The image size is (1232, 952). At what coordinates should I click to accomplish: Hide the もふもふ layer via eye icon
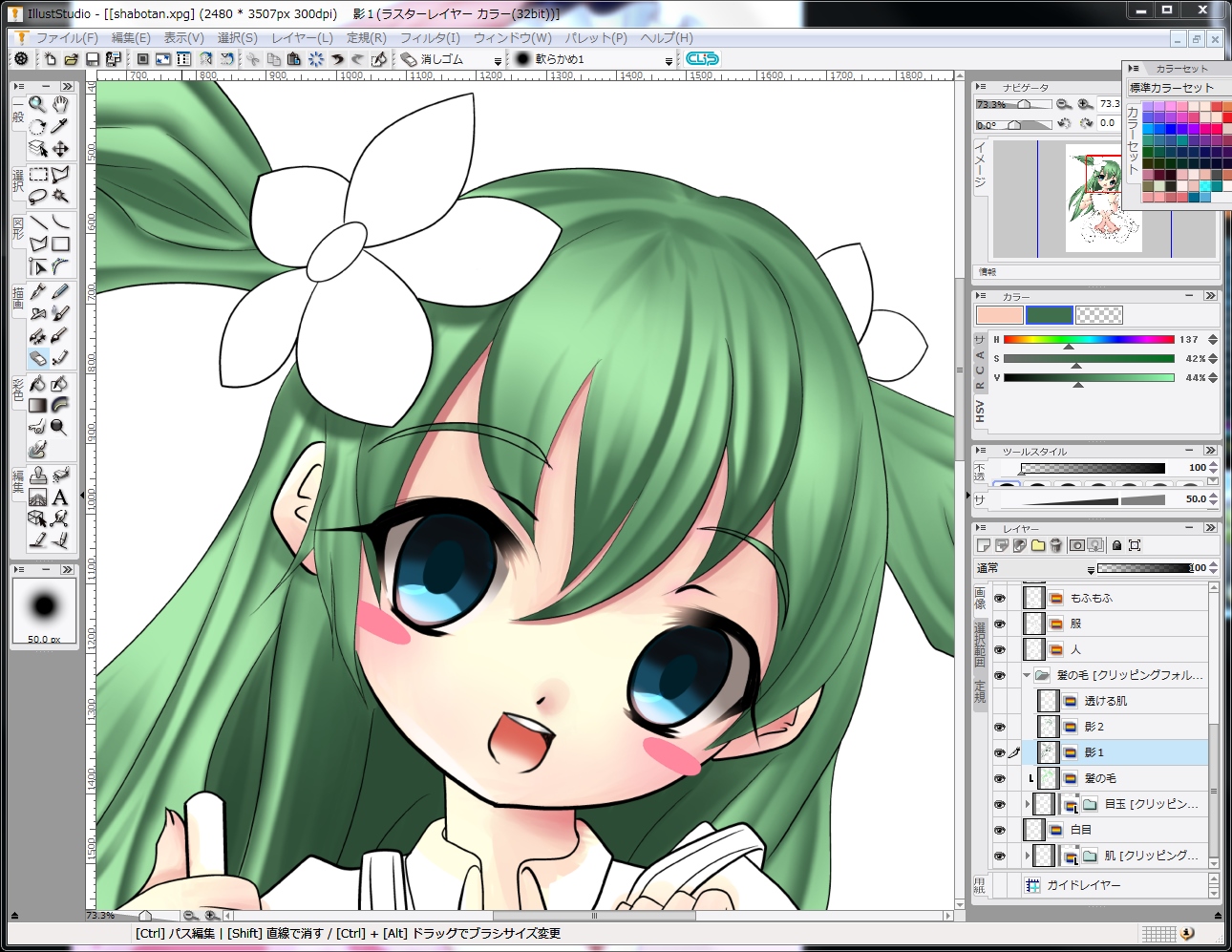click(999, 598)
